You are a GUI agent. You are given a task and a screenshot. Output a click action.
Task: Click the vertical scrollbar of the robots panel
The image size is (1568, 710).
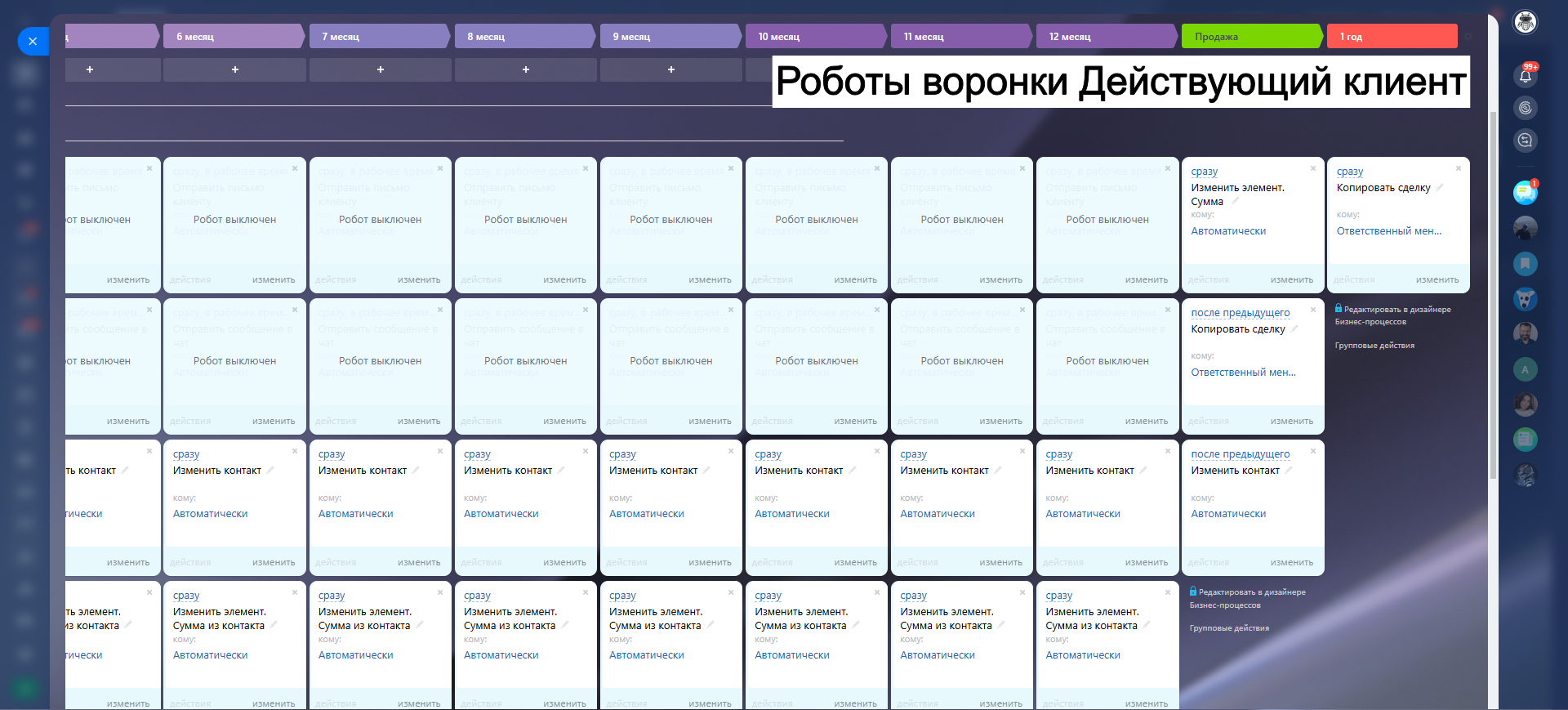pos(1493,294)
